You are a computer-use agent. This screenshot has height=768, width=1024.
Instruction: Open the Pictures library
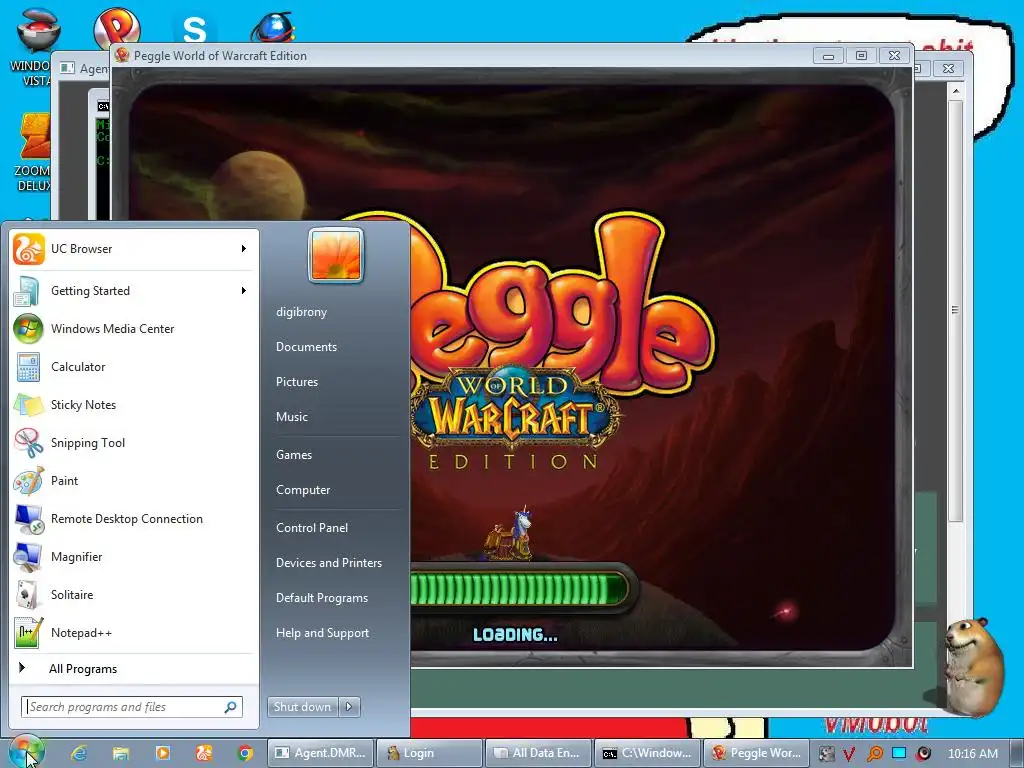[296, 382]
